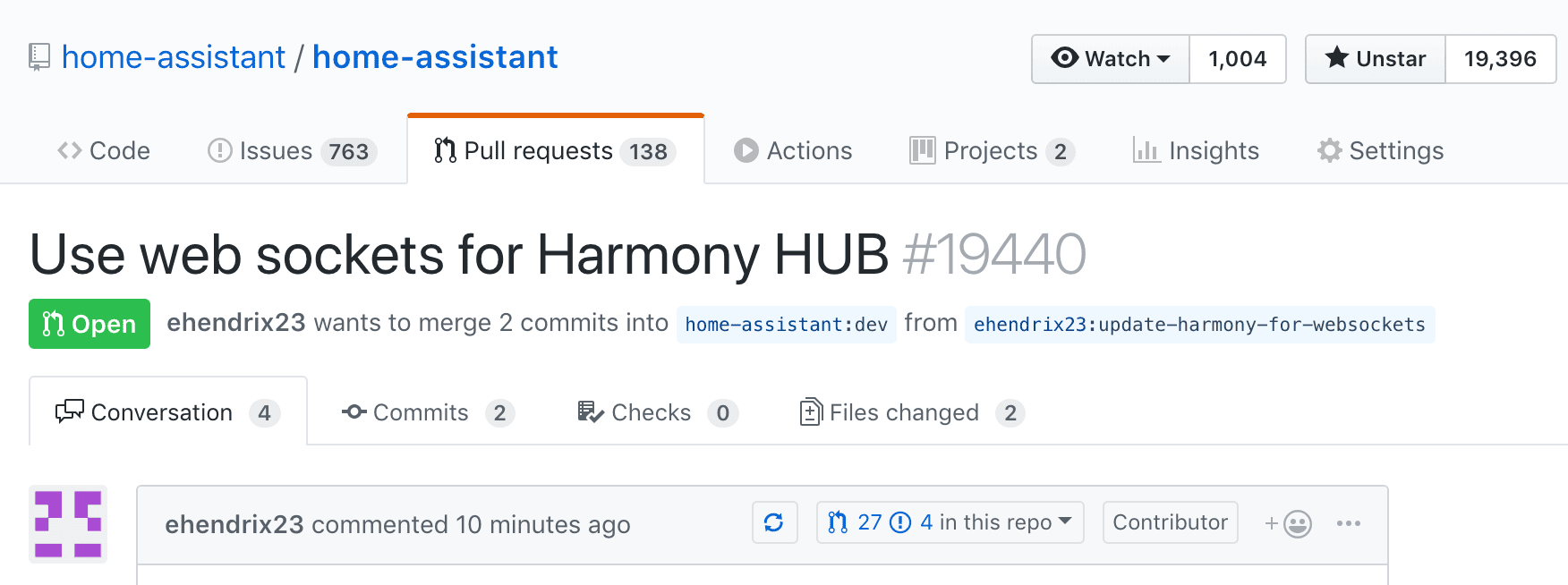Screen dimensions: 1568x585
Task: Unstar the repository
Action: [x=1374, y=59]
